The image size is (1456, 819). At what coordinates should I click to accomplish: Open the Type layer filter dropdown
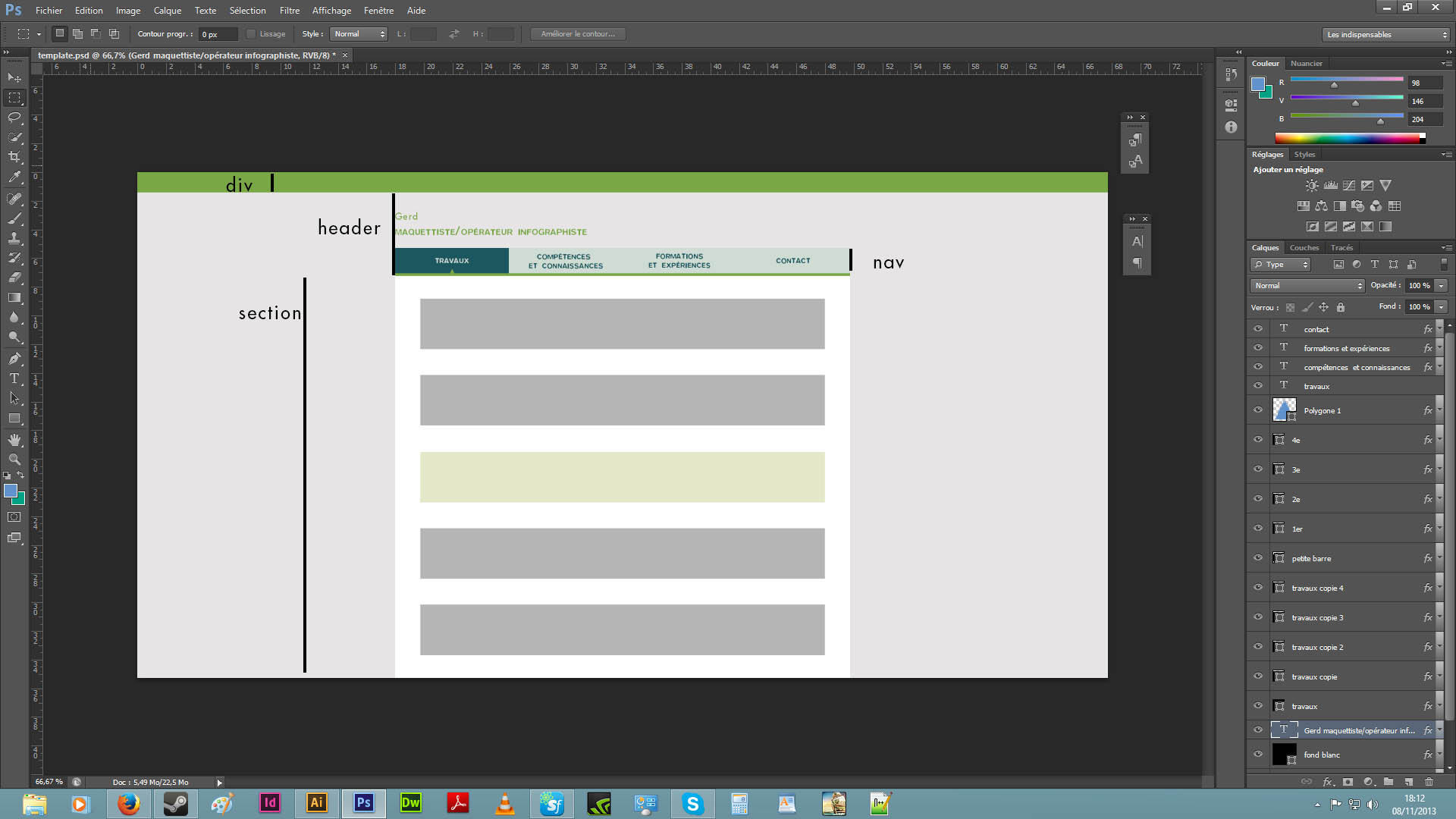coord(1281,265)
